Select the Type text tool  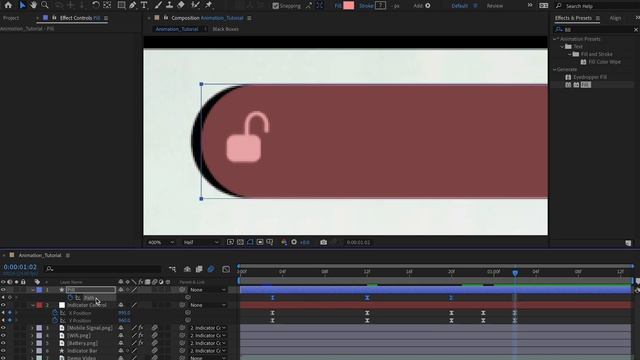[x=144, y=5]
